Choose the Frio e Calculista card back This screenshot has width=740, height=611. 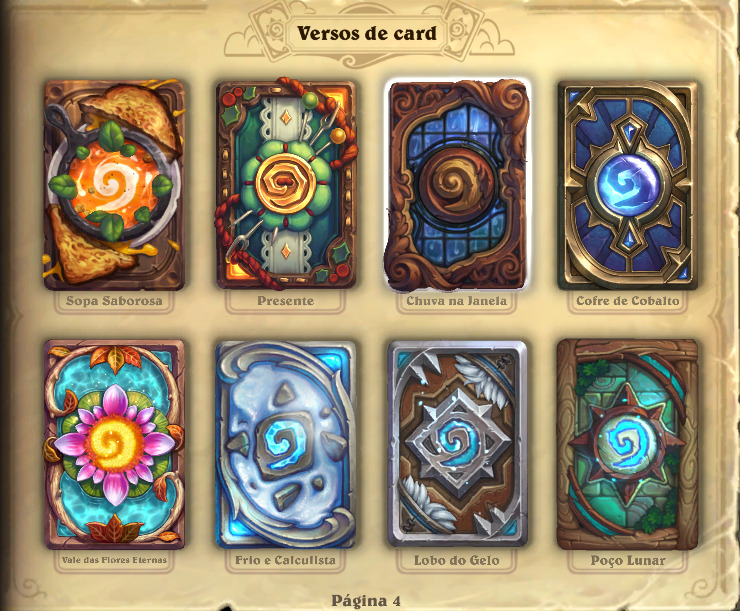(x=286, y=444)
